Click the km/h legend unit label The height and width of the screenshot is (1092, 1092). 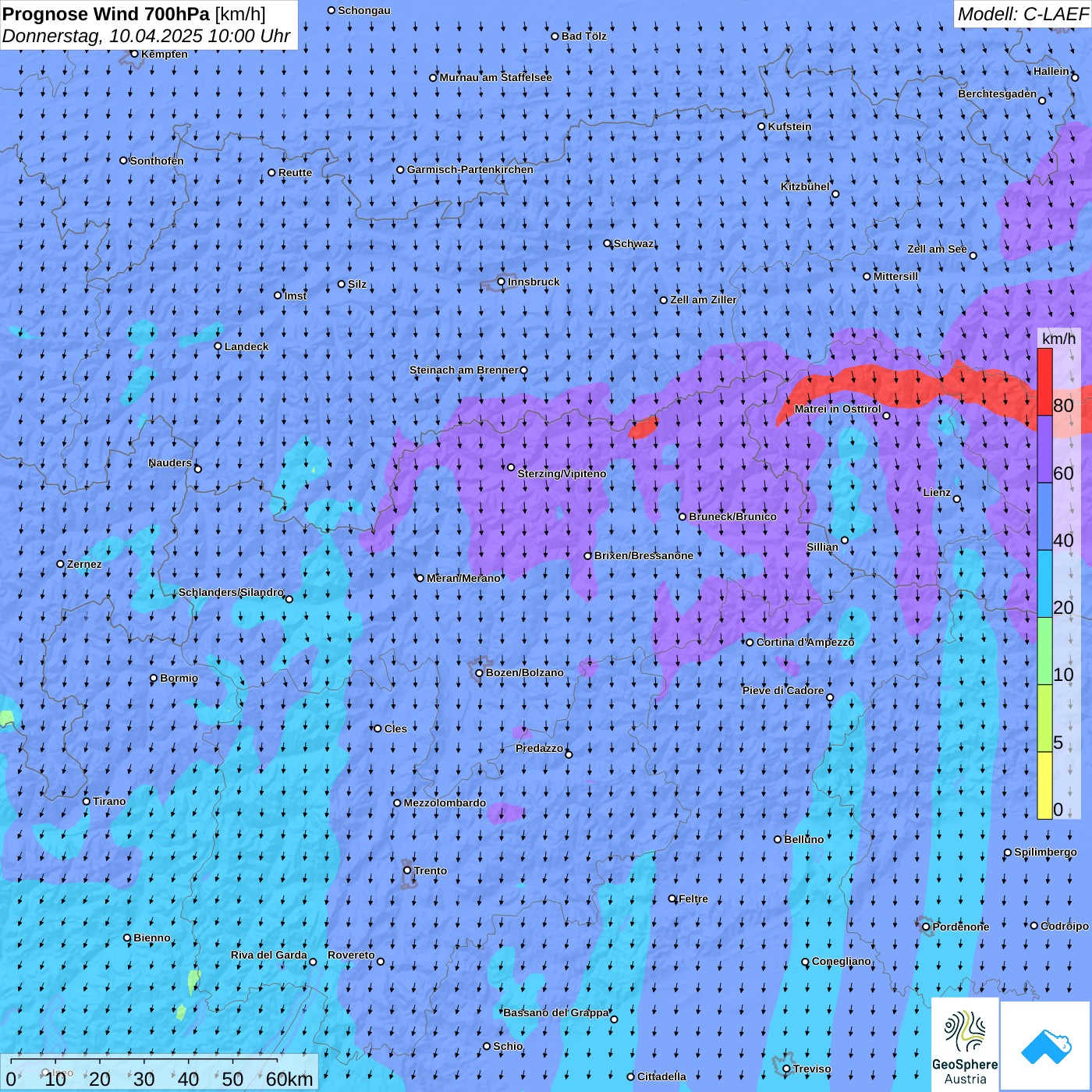pyautogui.click(x=1058, y=339)
